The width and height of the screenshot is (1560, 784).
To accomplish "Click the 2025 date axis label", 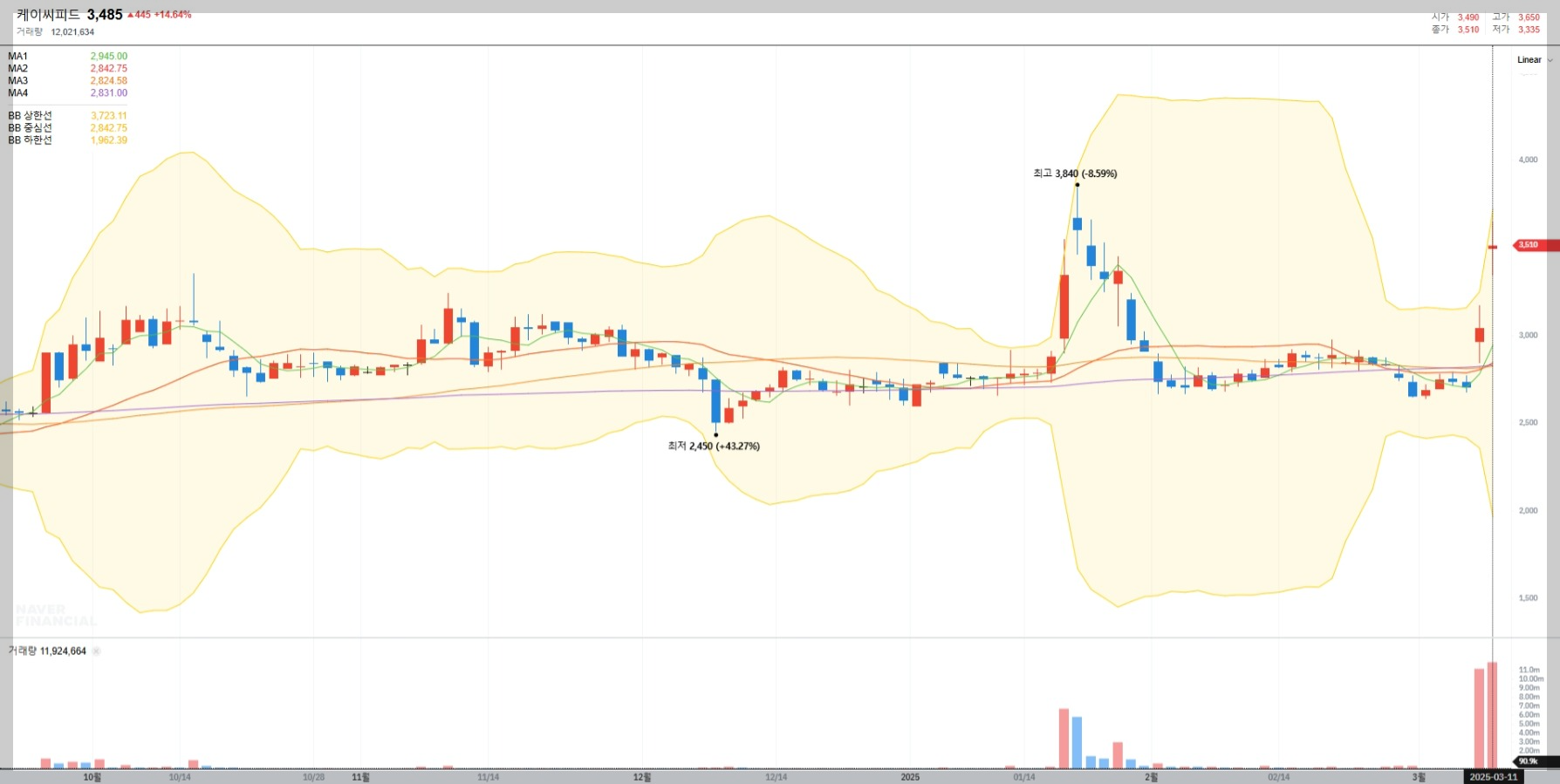I will pyautogui.click(x=910, y=777).
